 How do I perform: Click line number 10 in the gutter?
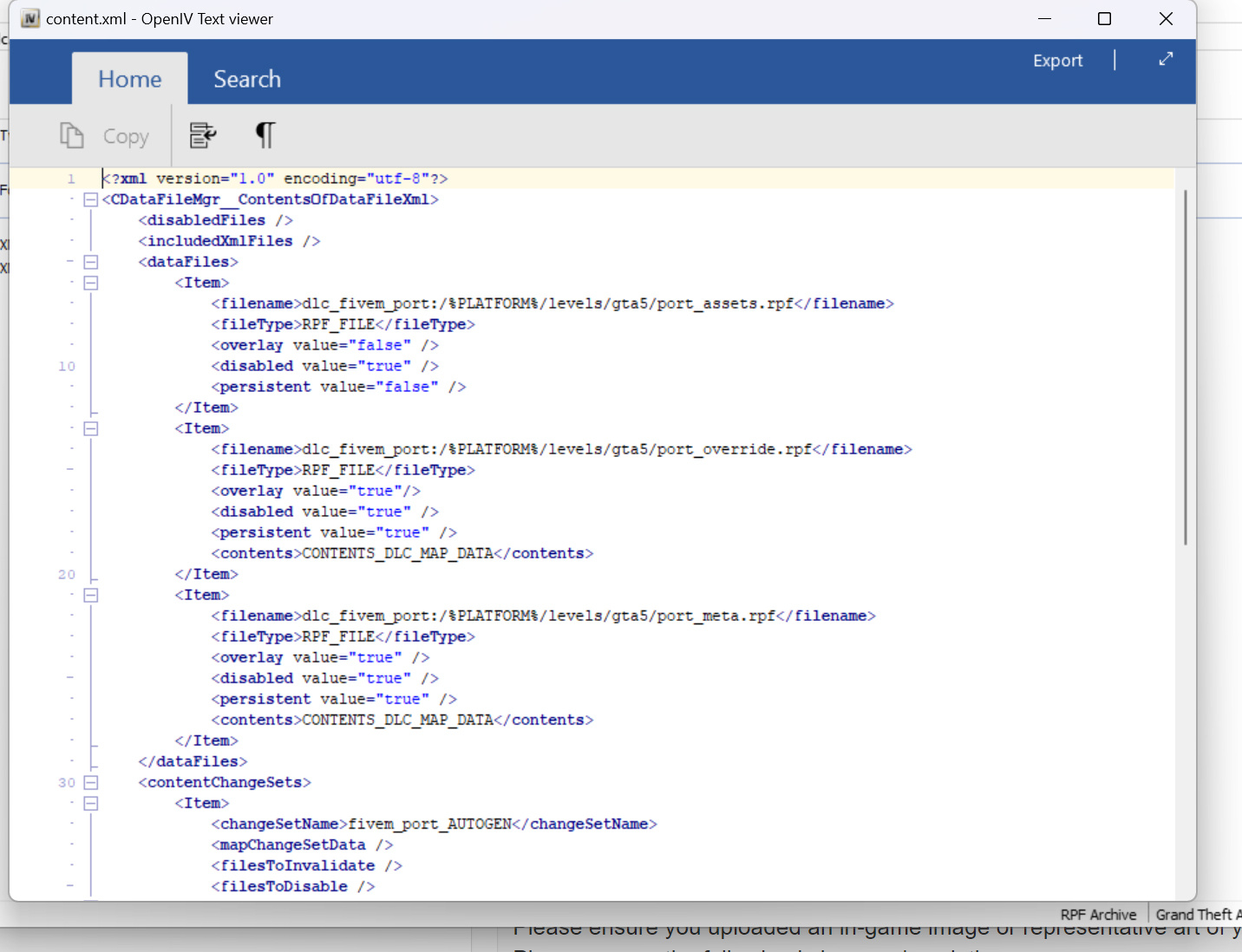pyautogui.click(x=67, y=366)
